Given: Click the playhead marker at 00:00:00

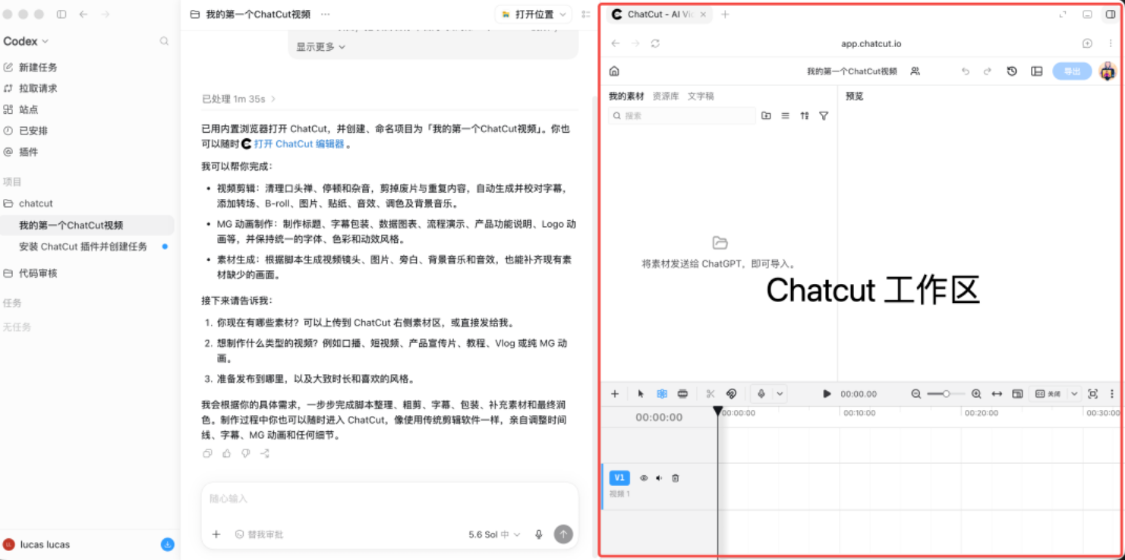Looking at the screenshot, I should (717, 411).
